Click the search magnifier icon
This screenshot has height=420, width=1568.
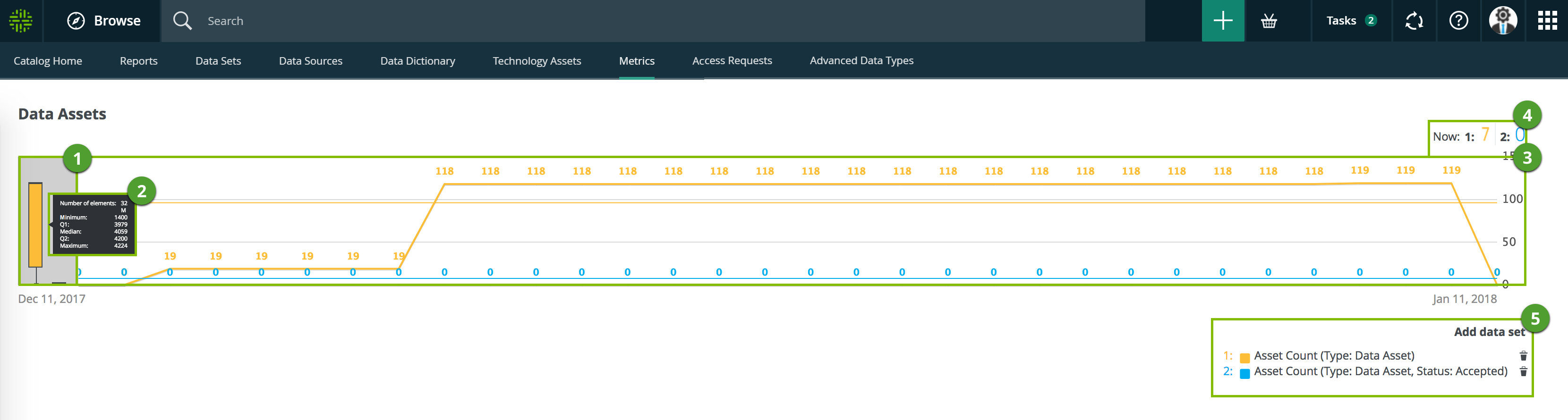pos(182,21)
